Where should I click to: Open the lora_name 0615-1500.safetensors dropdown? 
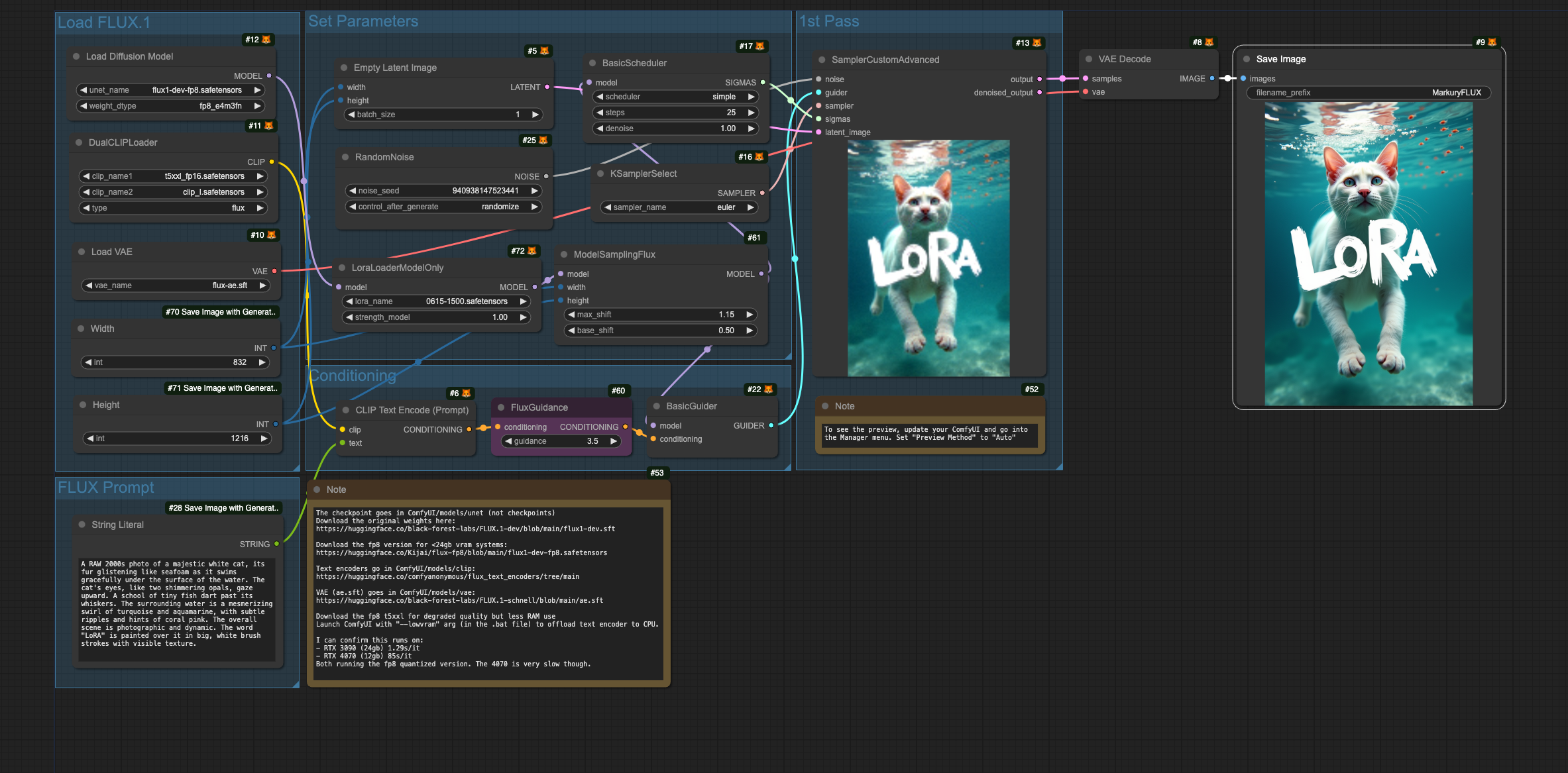click(436, 301)
